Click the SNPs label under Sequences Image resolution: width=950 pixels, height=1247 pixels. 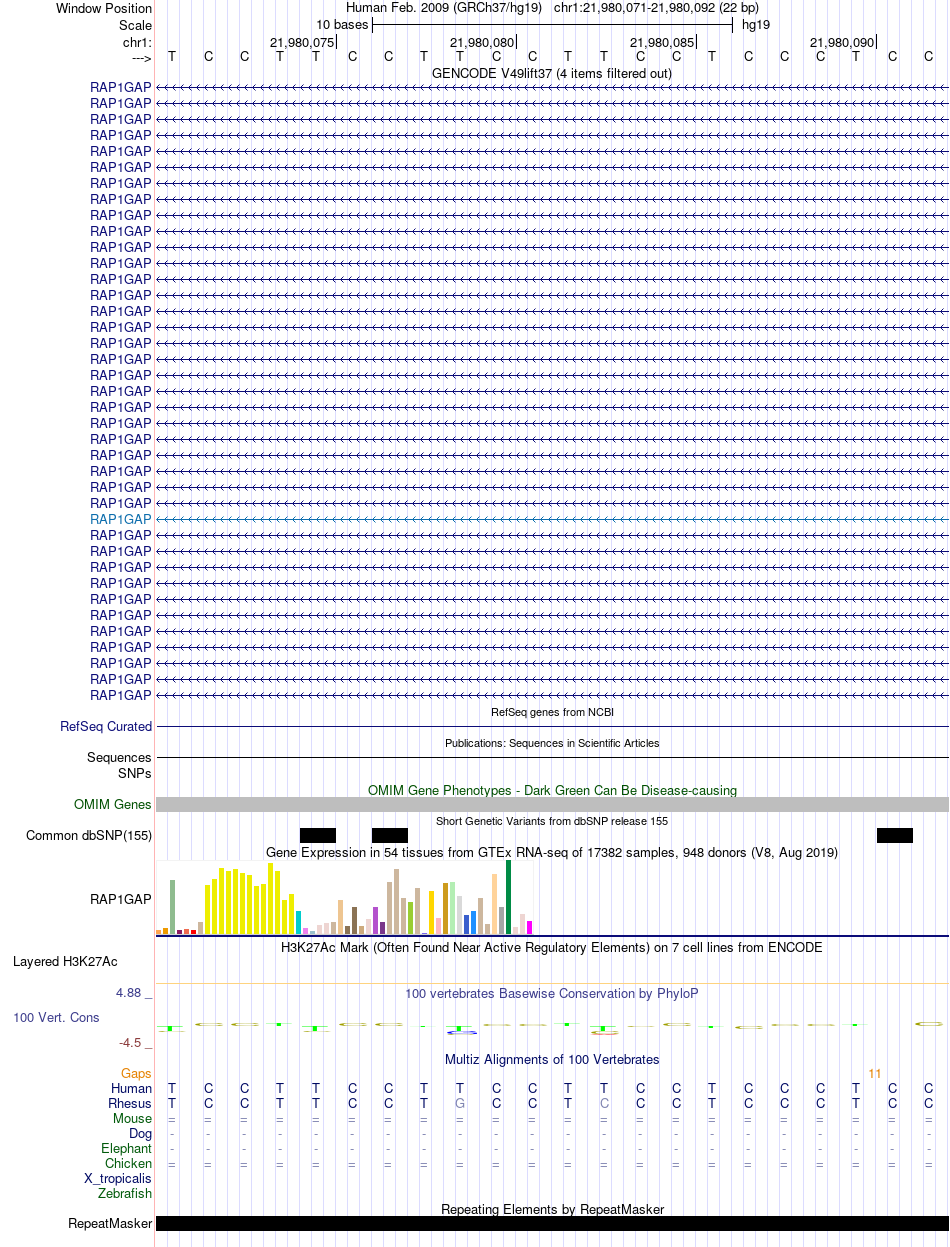click(135, 773)
